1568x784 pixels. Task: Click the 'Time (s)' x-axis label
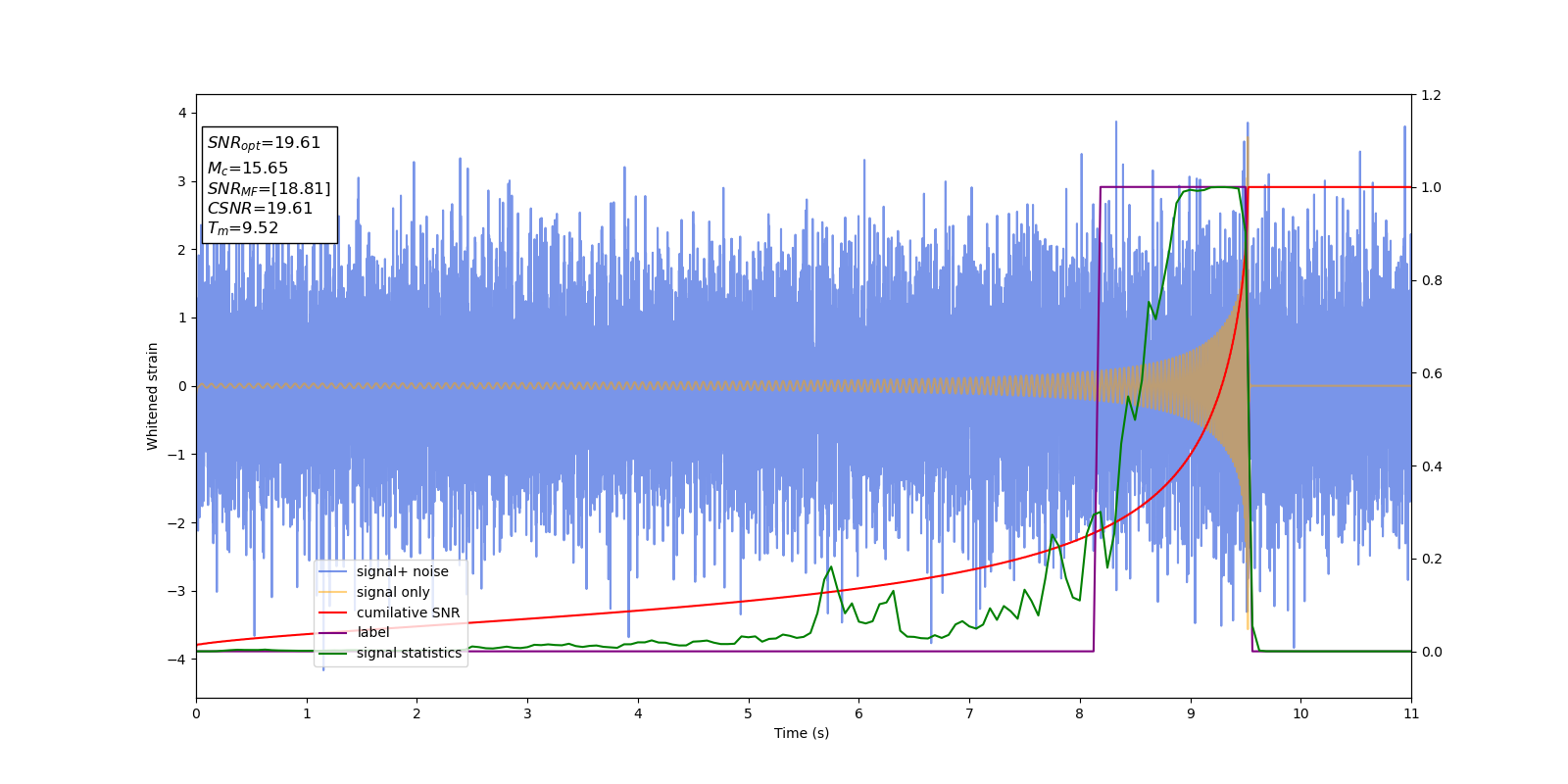(802, 733)
